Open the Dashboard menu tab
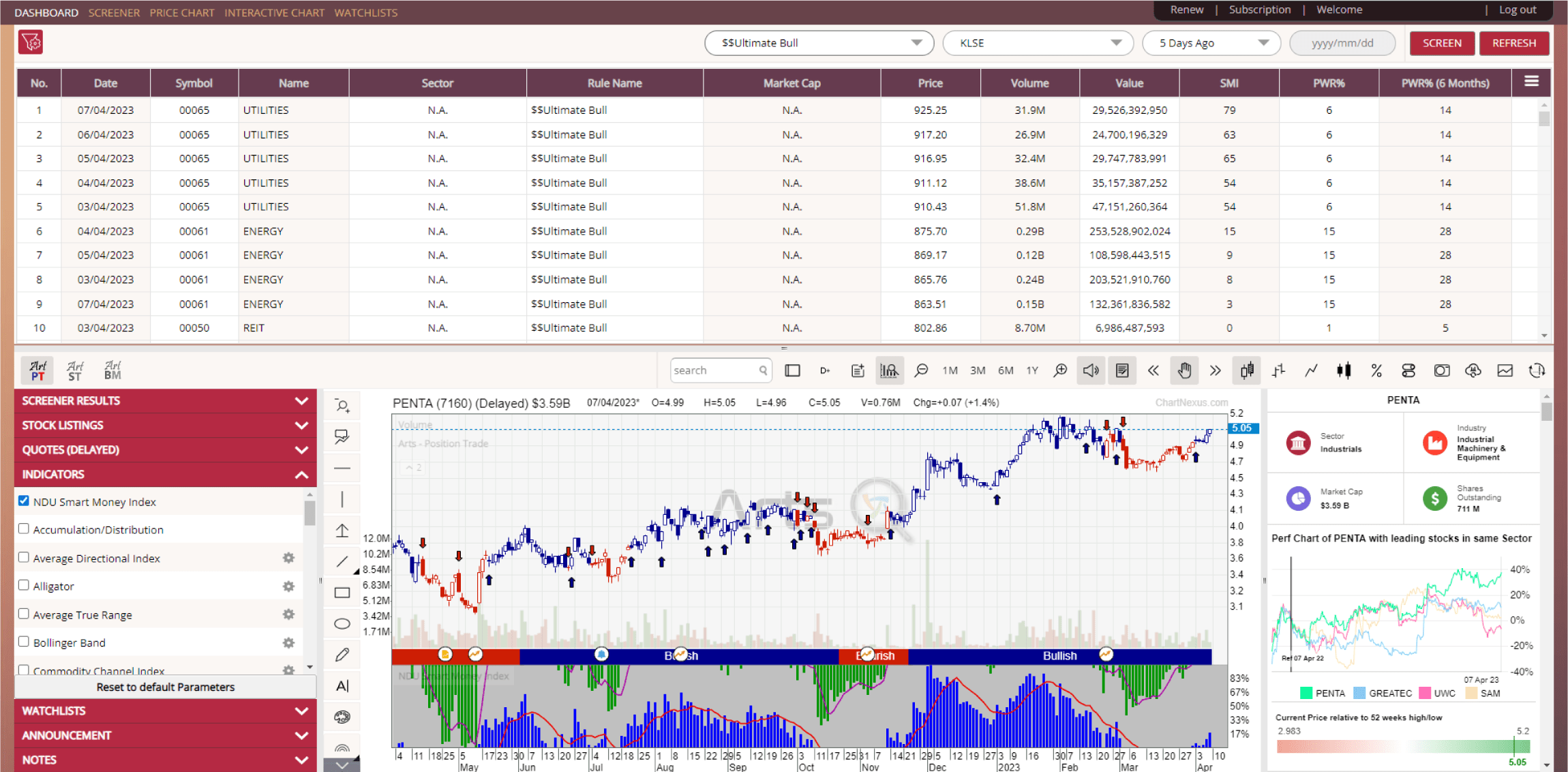 [46, 12]
